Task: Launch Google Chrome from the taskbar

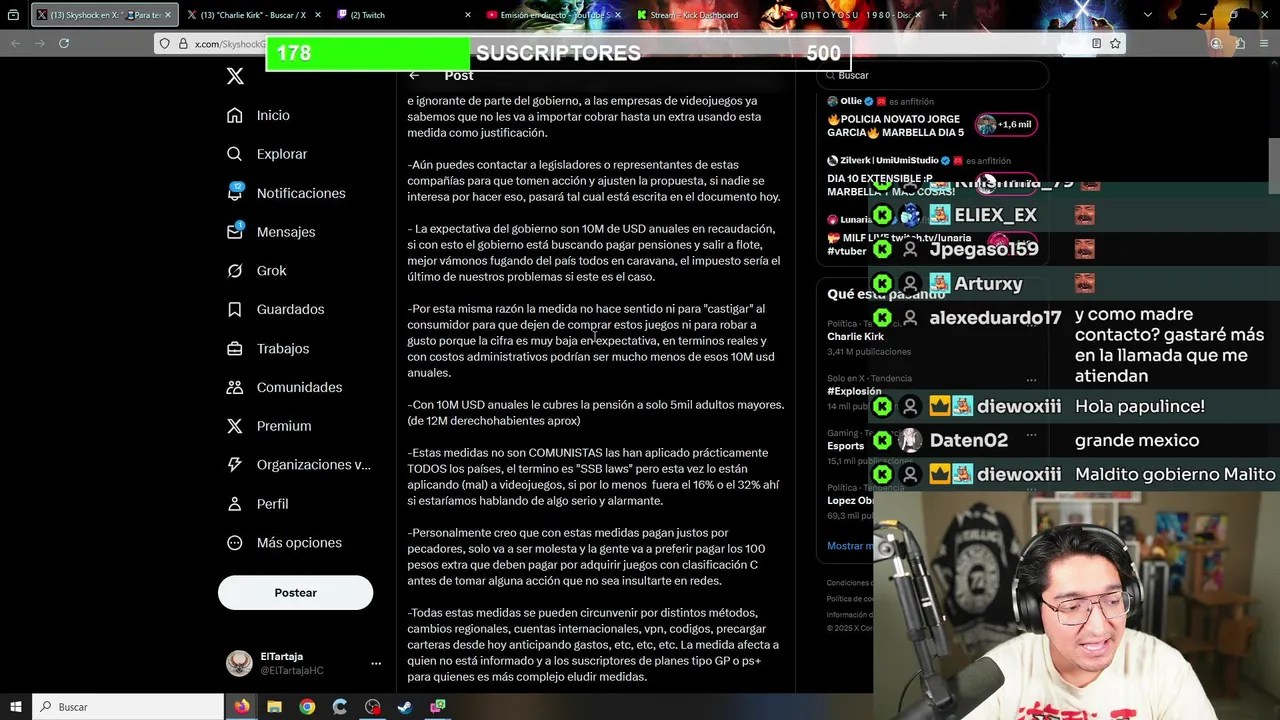Action: (307, 707)
